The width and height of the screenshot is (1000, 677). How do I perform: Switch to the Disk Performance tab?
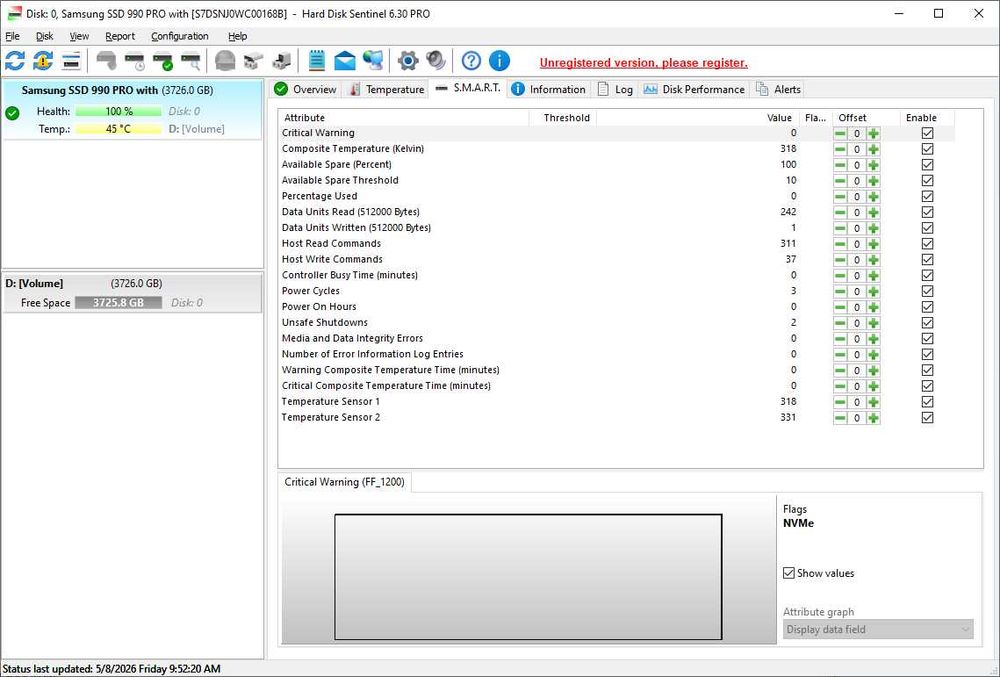(694, 89)
